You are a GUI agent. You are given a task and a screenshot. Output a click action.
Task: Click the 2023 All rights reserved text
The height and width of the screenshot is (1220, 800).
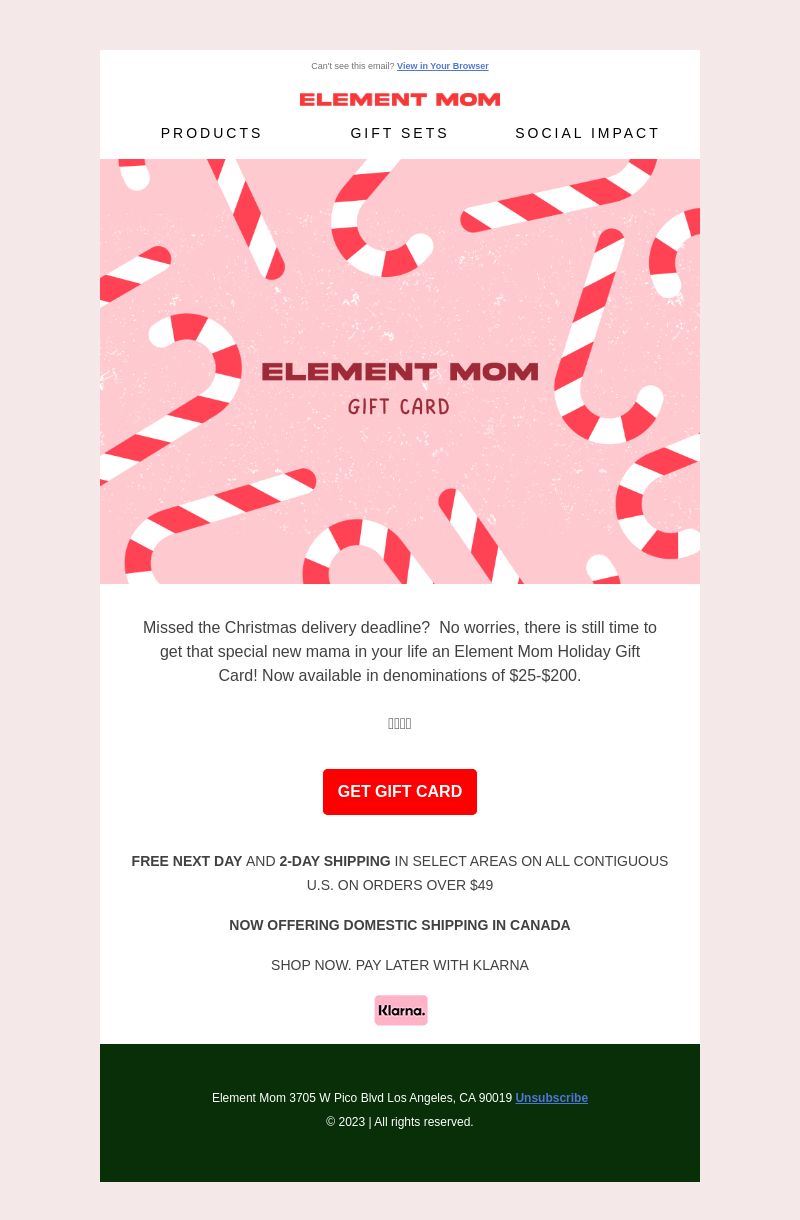400,1122
